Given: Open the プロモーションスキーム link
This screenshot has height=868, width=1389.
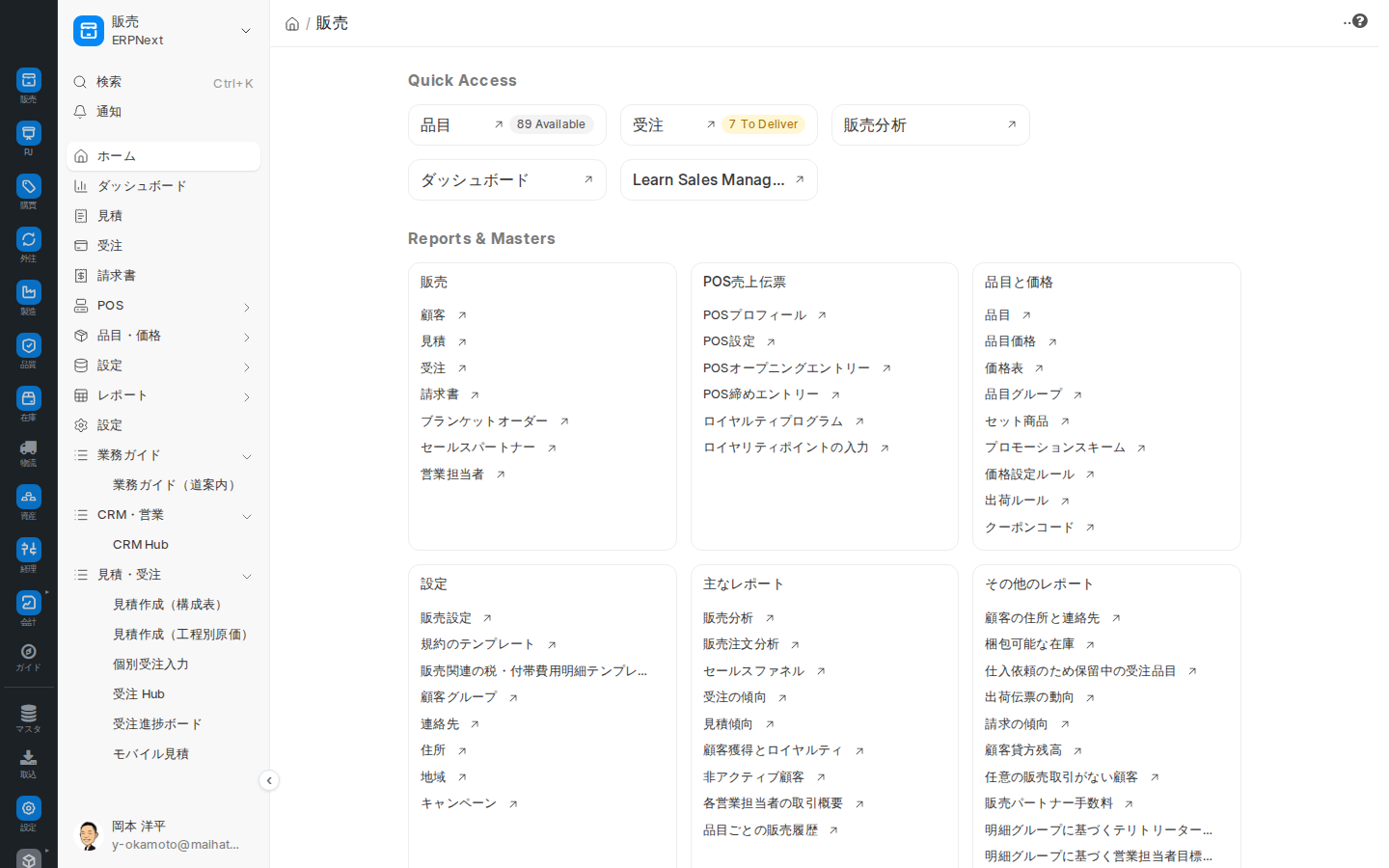Looking at the screenshot, I should (1054, 448).
